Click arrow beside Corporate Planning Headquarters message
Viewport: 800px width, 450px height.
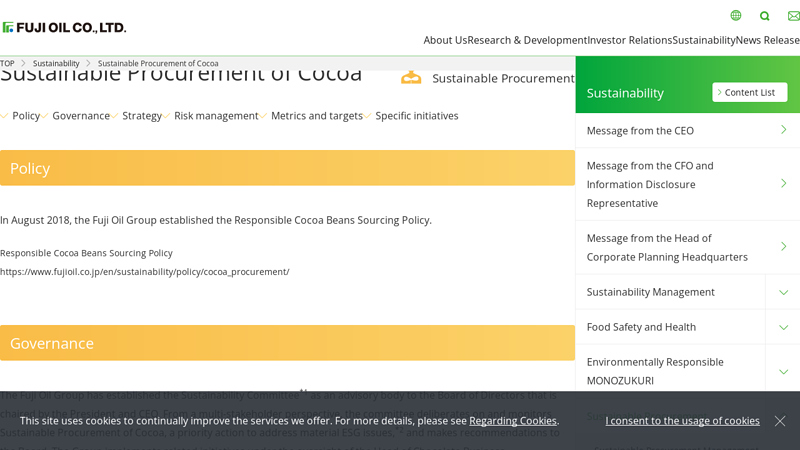pyautogui.click(x=784, y=247)
